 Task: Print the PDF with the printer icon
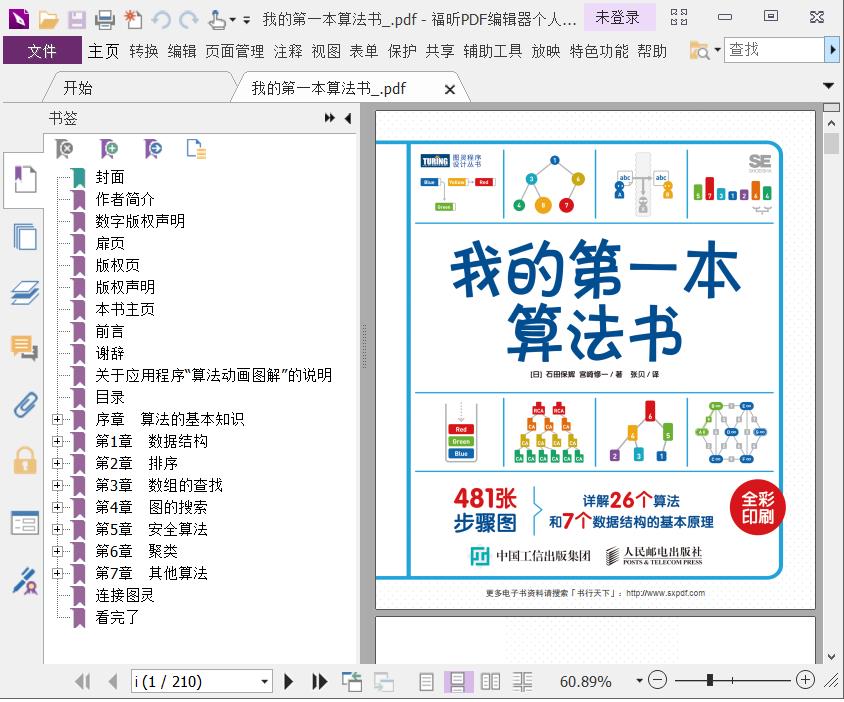pyautogui.click(x=104, y=20)
